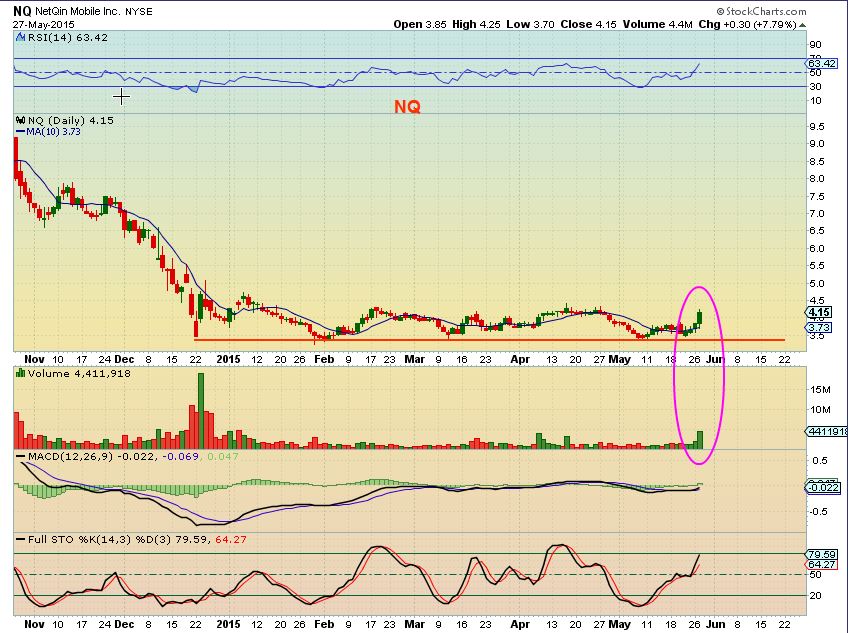Screen dimensions: 848x633
Task: Click the 90 level on RSI axis
Action: pos(815,45)
